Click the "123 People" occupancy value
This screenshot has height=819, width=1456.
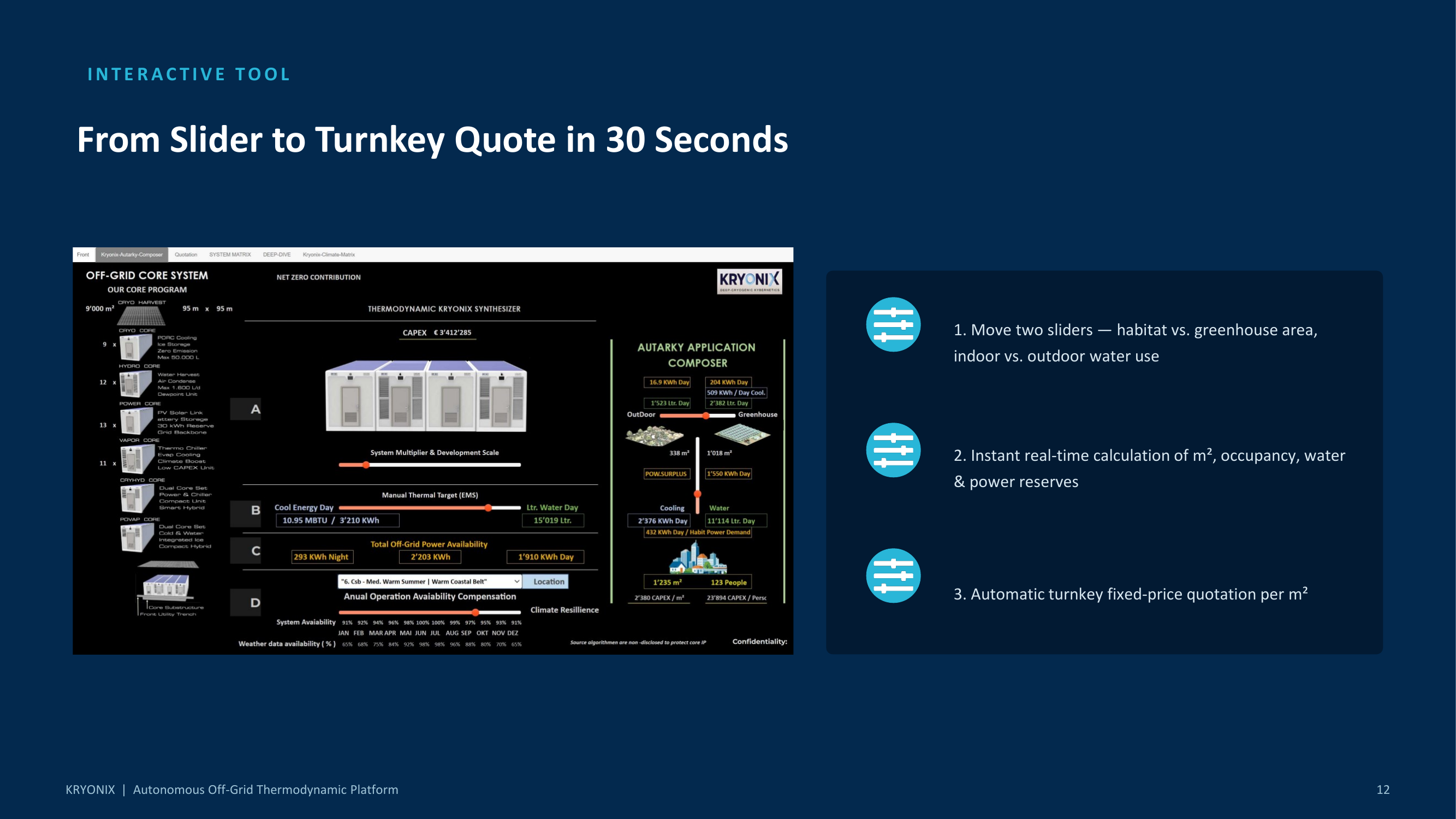click(729, 582)
